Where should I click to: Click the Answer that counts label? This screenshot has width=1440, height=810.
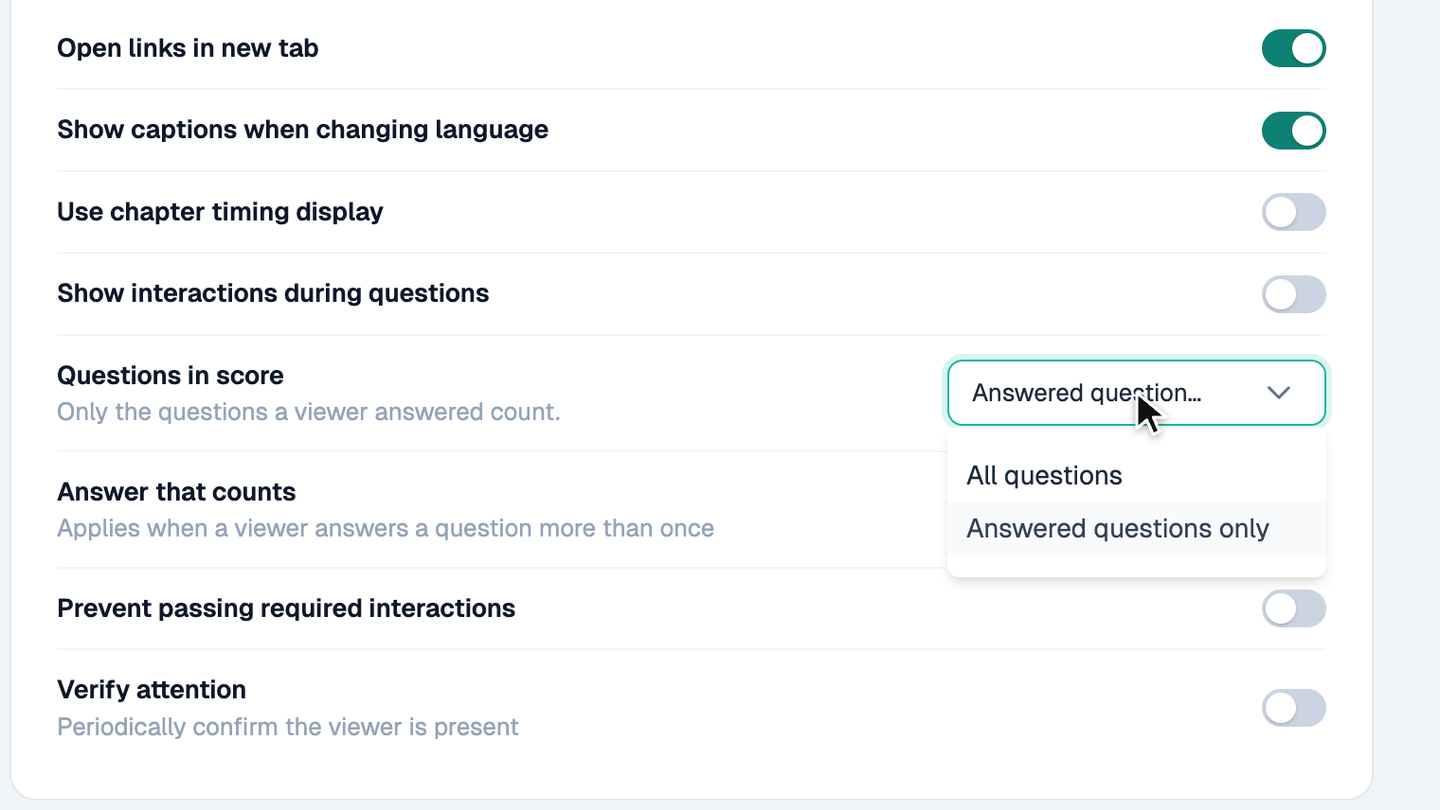(176, 492)
